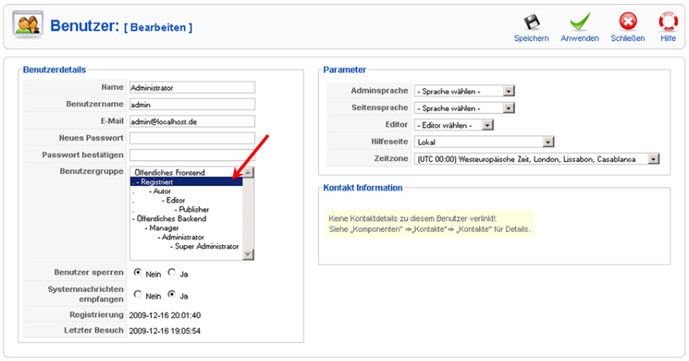The image size is (689, 361).
Task: Click the Schließen red X icon
Action: point(628,22)
